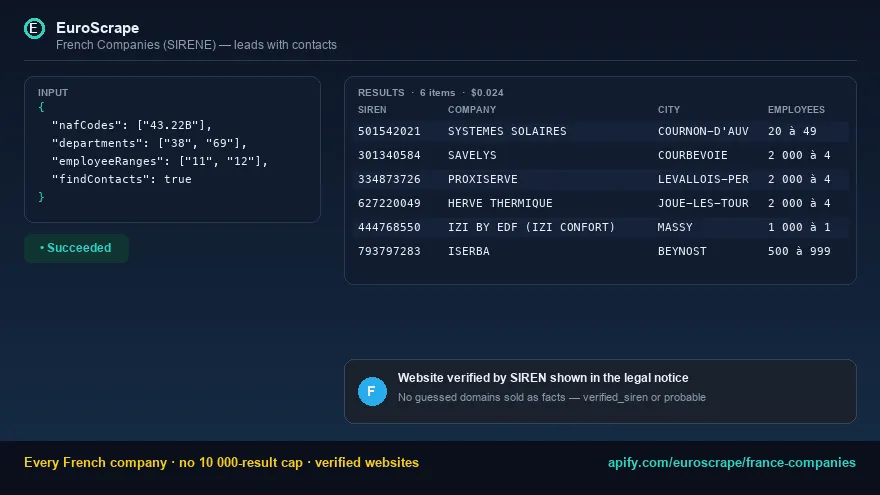Click ISERBA company name

469,251
